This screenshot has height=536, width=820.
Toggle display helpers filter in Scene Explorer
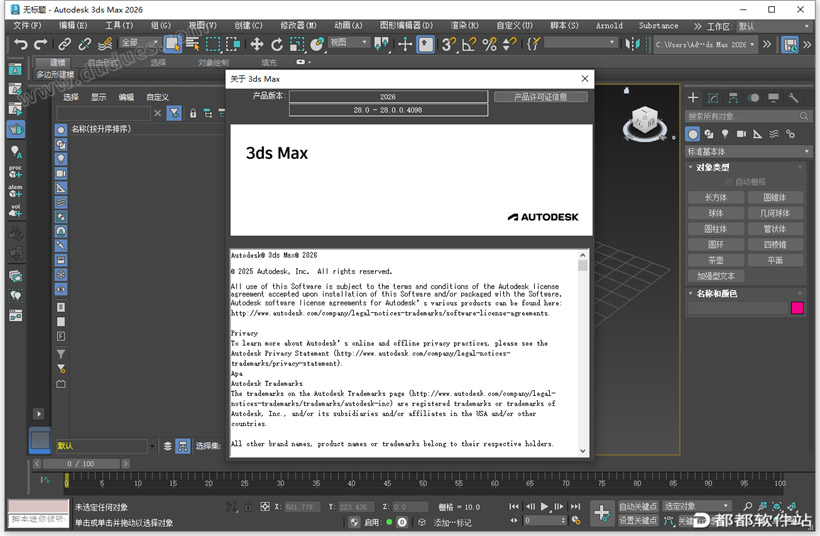coord(61,188)
